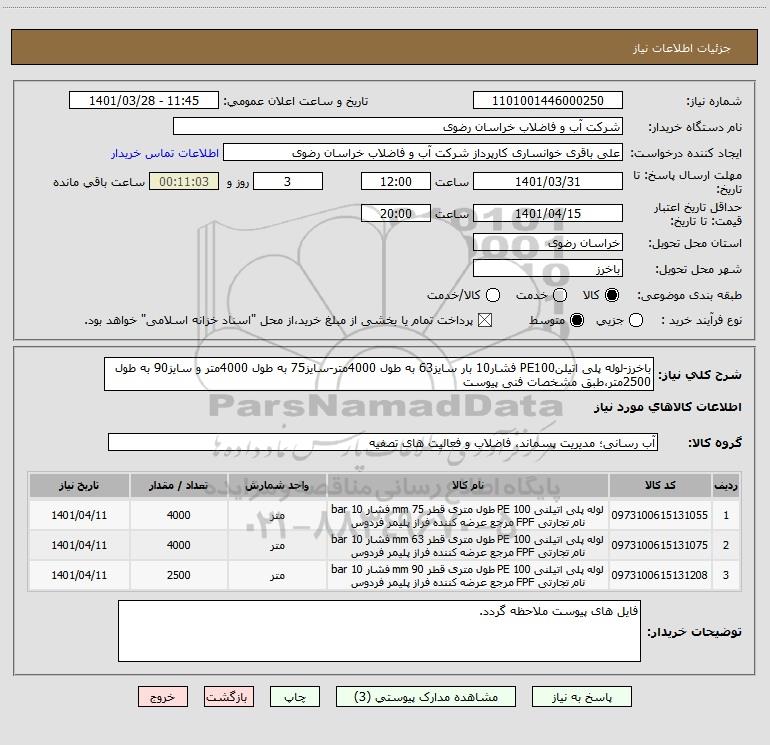Click the جزئیات اطلاعات نیاز header title
This screenshot has height=745, width=770.
pyautogui.click(x=682, y=48)
